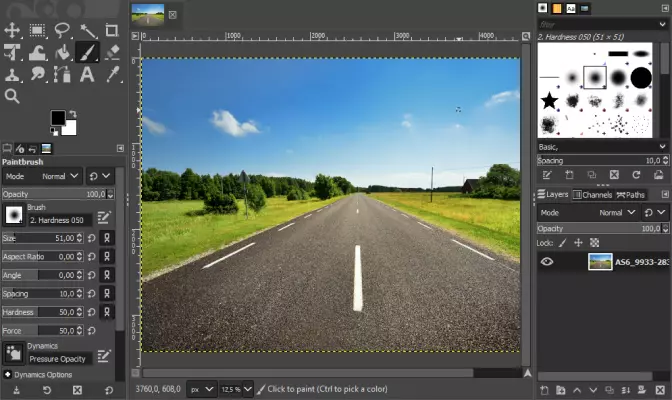The height and width of the screenshot is (400, 672).
Task: Hide the AS6_9933 layer with eye icon
Action: tap(547, 262)
